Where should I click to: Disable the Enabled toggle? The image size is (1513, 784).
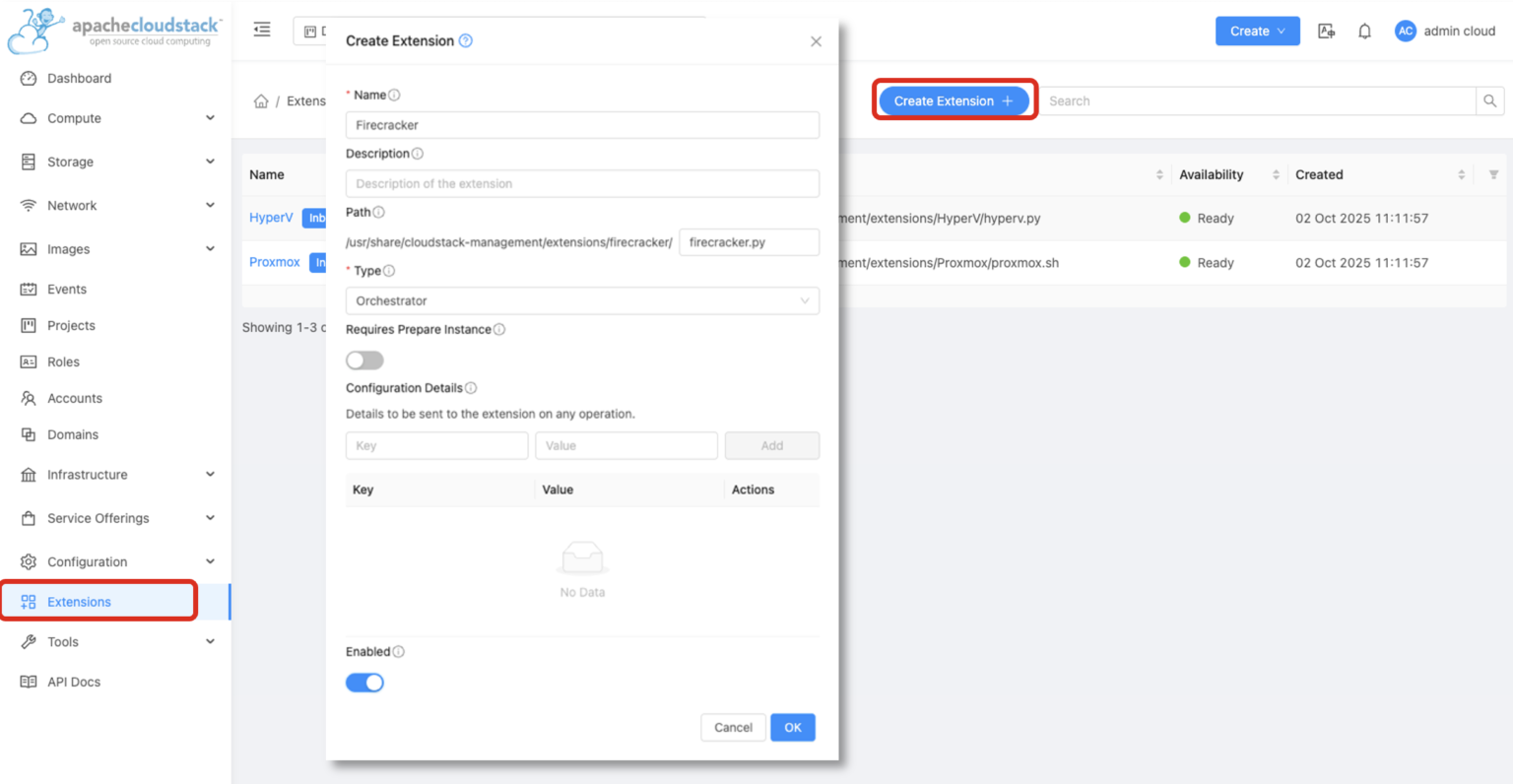(364, 682)
